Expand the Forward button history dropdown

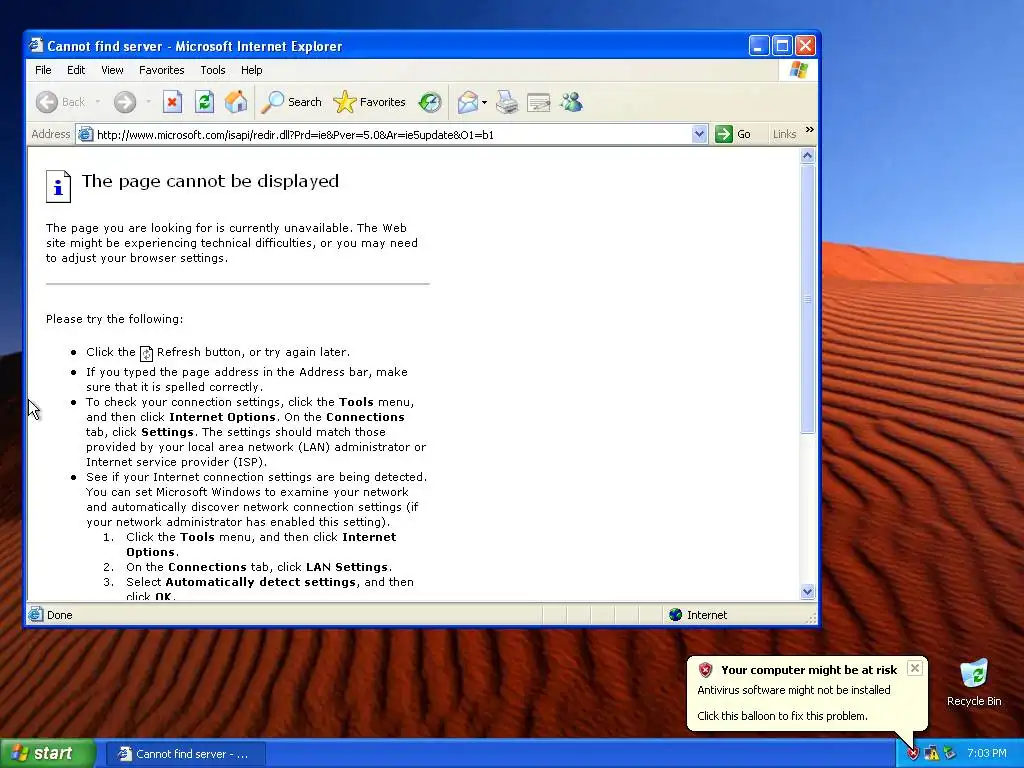click(148, 102)
